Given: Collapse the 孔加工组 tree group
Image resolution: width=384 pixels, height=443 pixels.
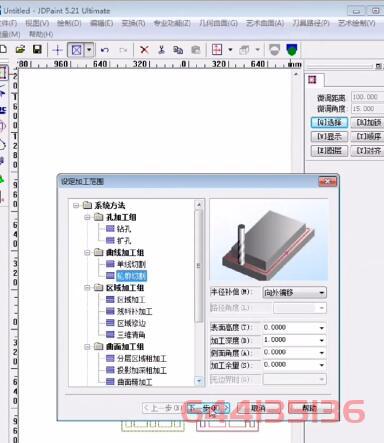Looking at the screenshot, I should [x=87, y=217].
